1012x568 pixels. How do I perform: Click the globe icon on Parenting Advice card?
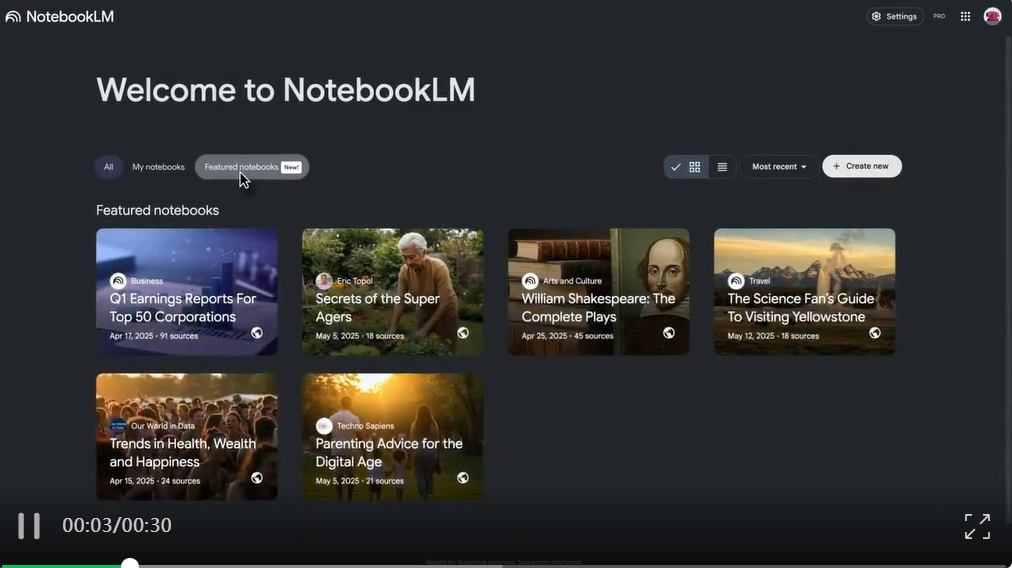click(463, 478)
